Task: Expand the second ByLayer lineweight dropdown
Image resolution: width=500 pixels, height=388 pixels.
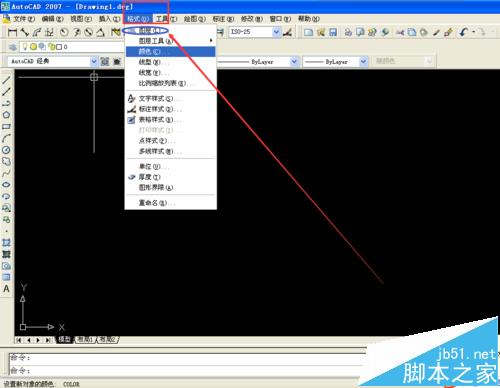Action: [363, 62]
